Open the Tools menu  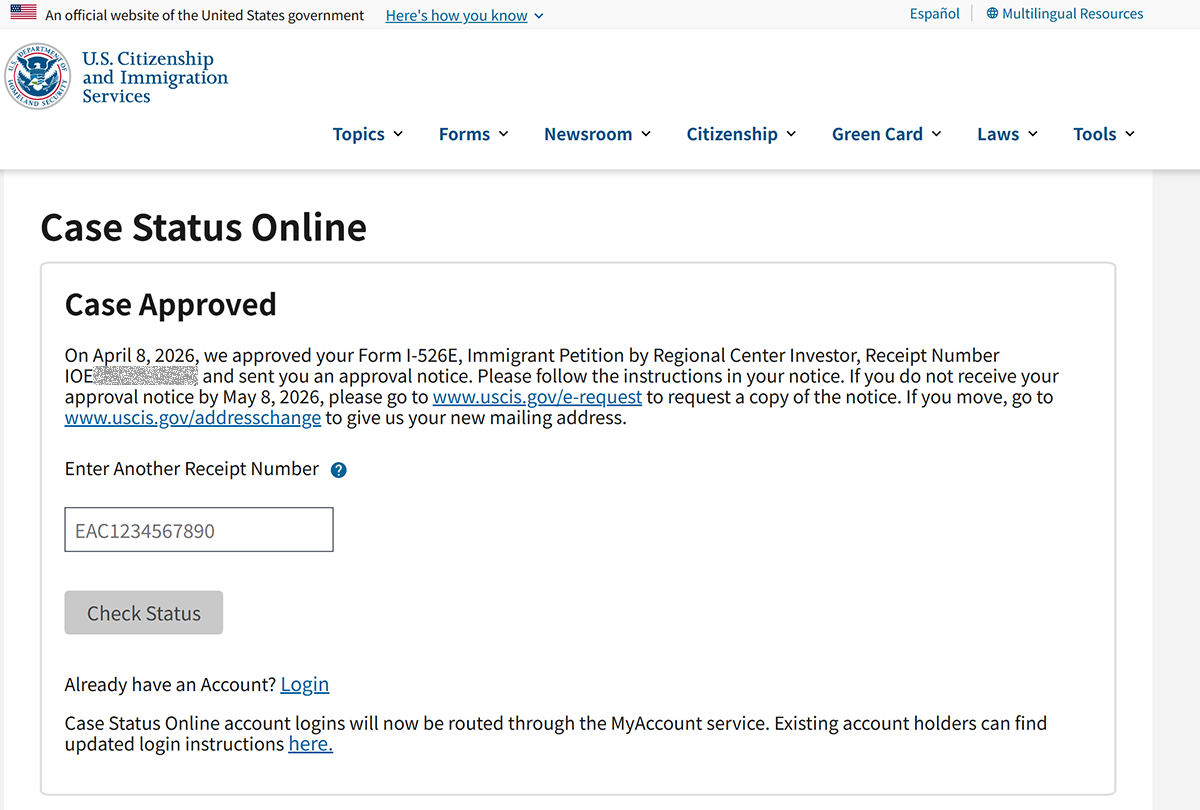pyautogui.click(x=1104, y=134)
